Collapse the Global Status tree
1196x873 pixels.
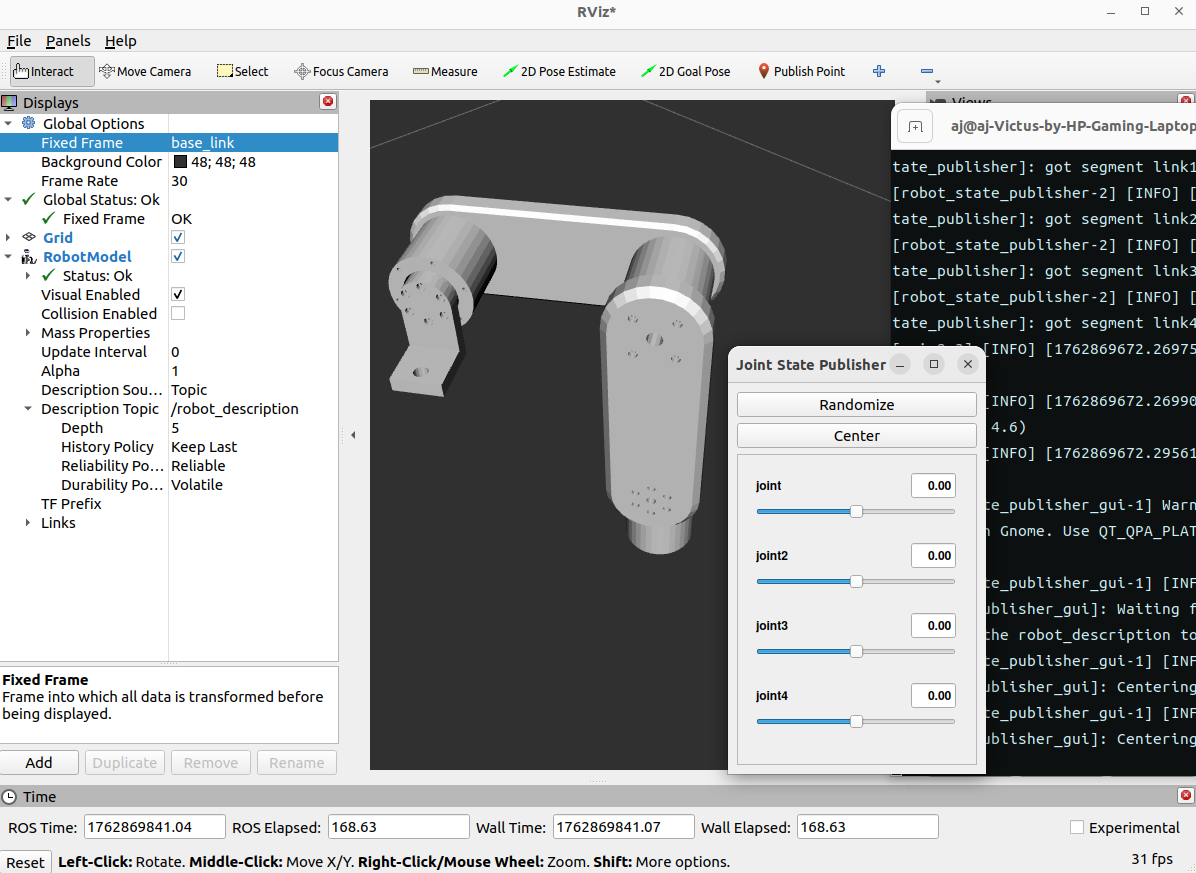pyautogui.click(x=8, y=199)
